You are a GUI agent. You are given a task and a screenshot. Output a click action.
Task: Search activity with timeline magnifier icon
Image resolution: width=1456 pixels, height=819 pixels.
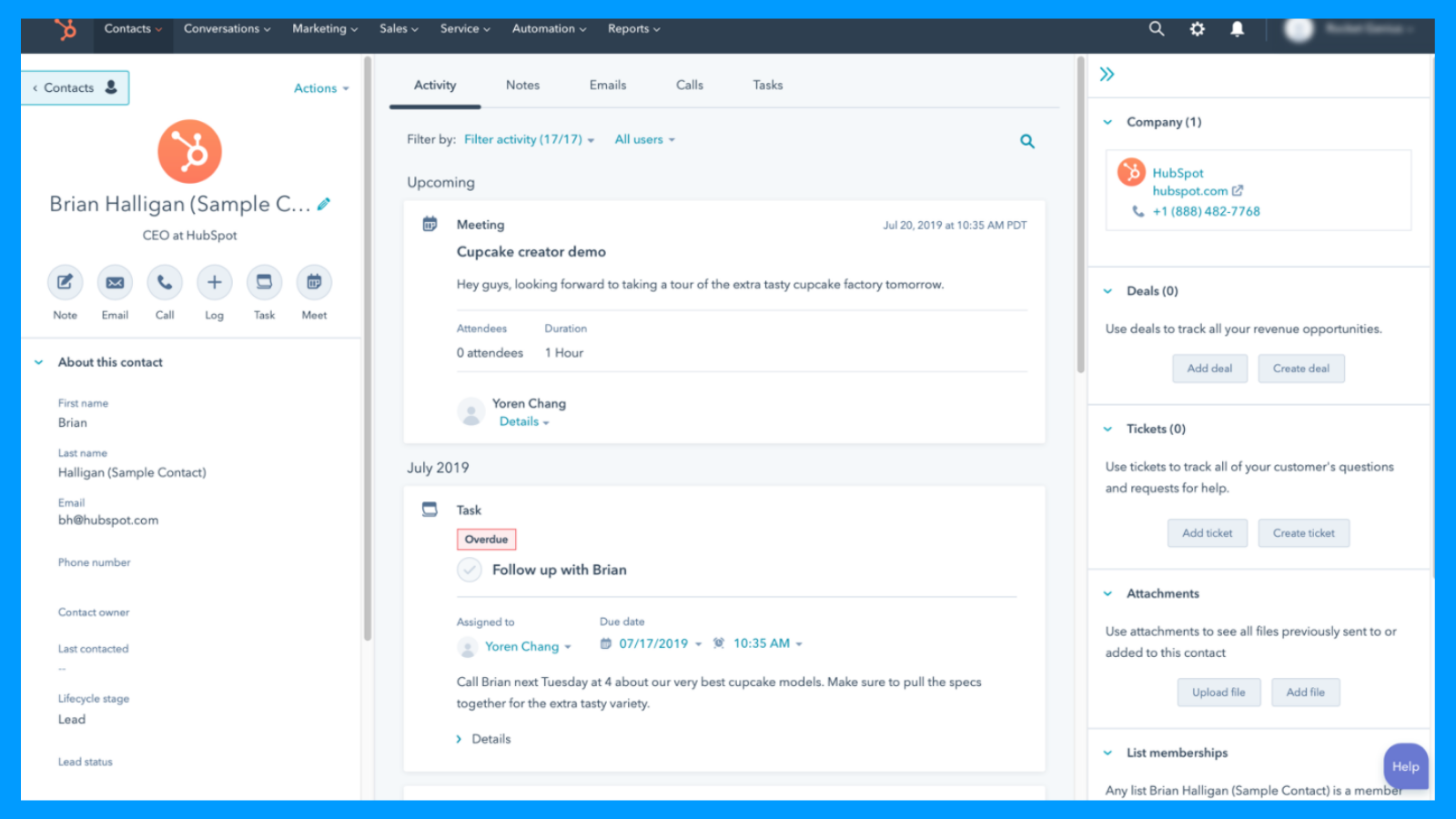1027,141
